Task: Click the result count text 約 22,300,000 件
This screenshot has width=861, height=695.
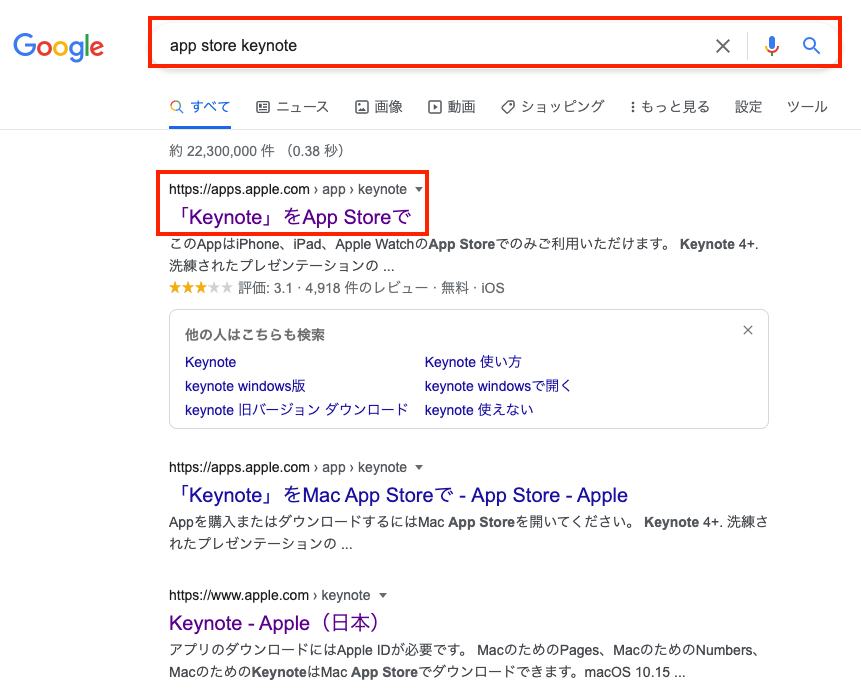Action: point(222,151)
